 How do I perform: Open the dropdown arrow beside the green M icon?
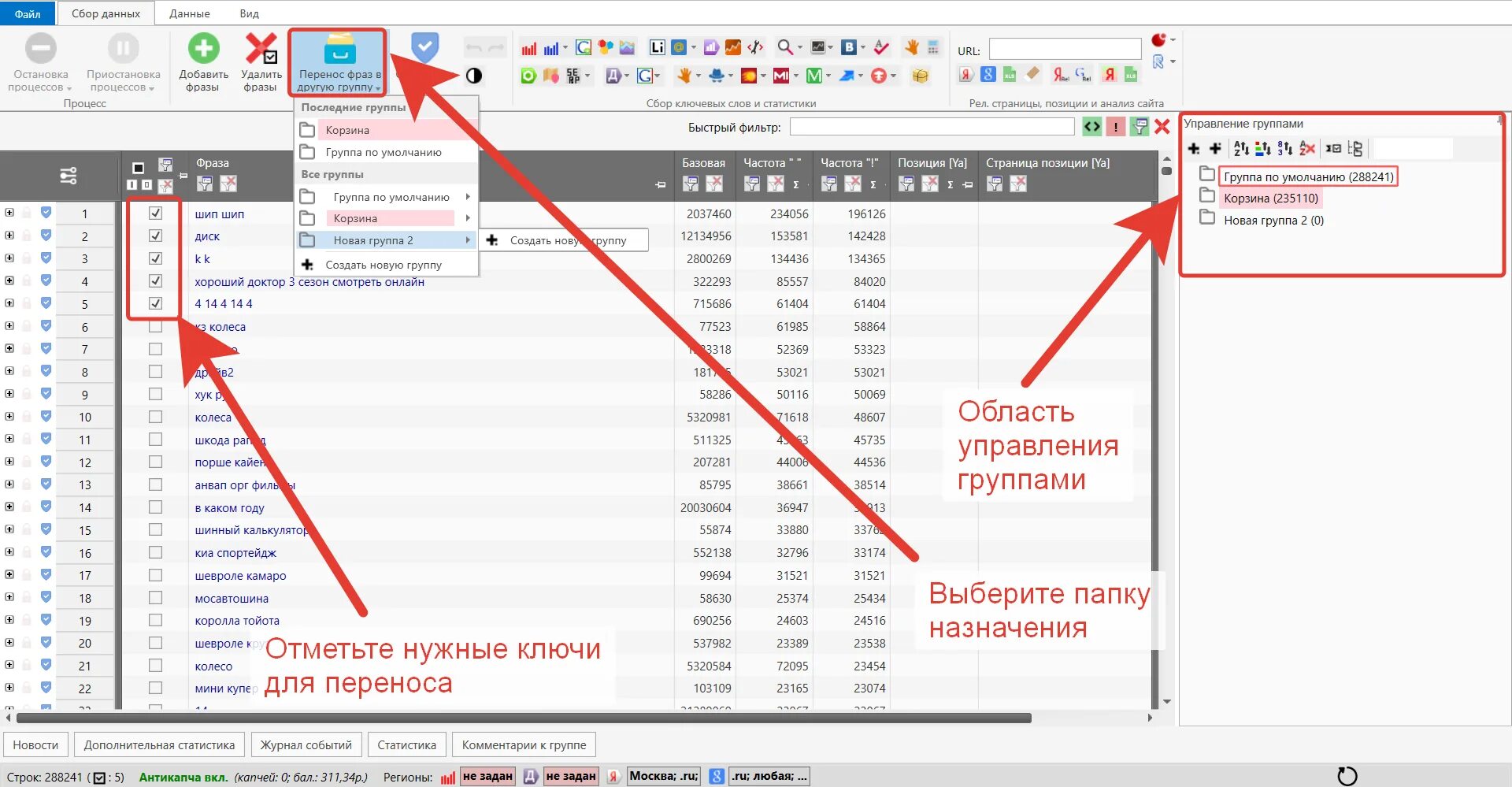828,76
